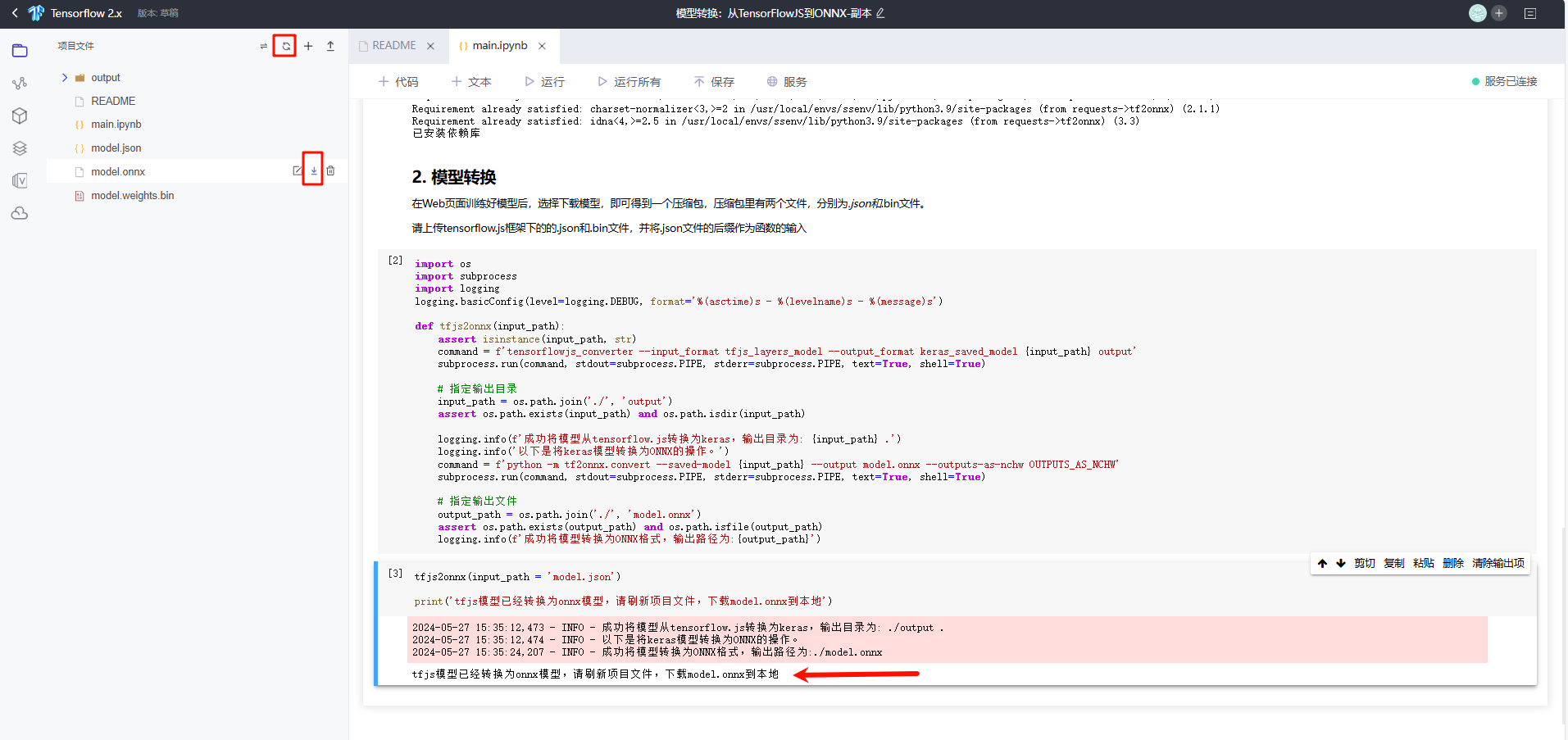This screenshot has height=740, width=1568.
Task: Refresh the project files list
Action: pyautogui.click(x=285, y=46)
